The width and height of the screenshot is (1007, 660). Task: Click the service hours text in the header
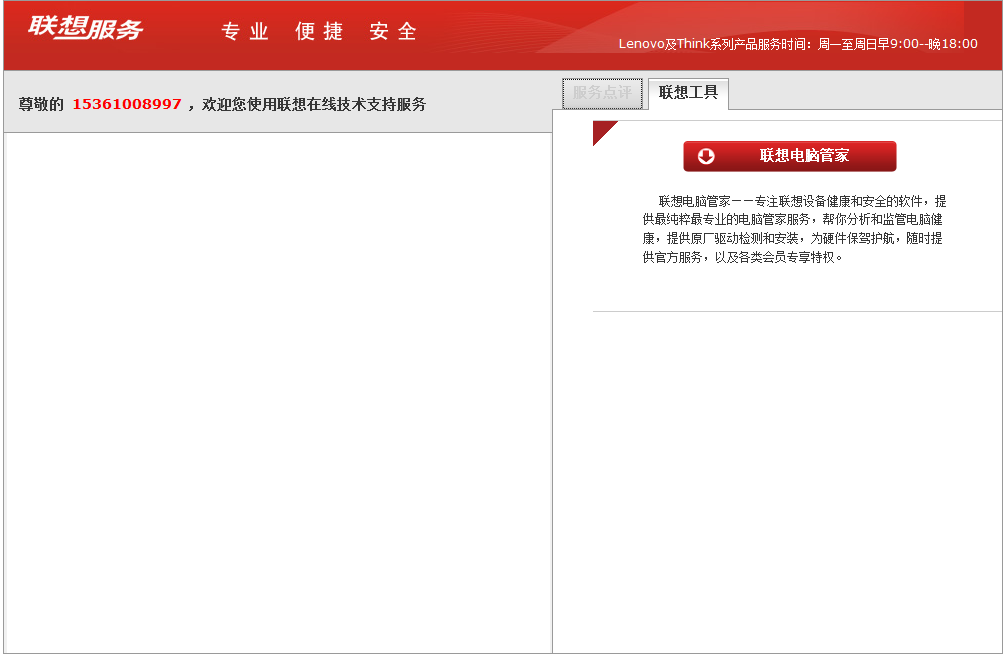pyautogui.click(x=798, y=44)
